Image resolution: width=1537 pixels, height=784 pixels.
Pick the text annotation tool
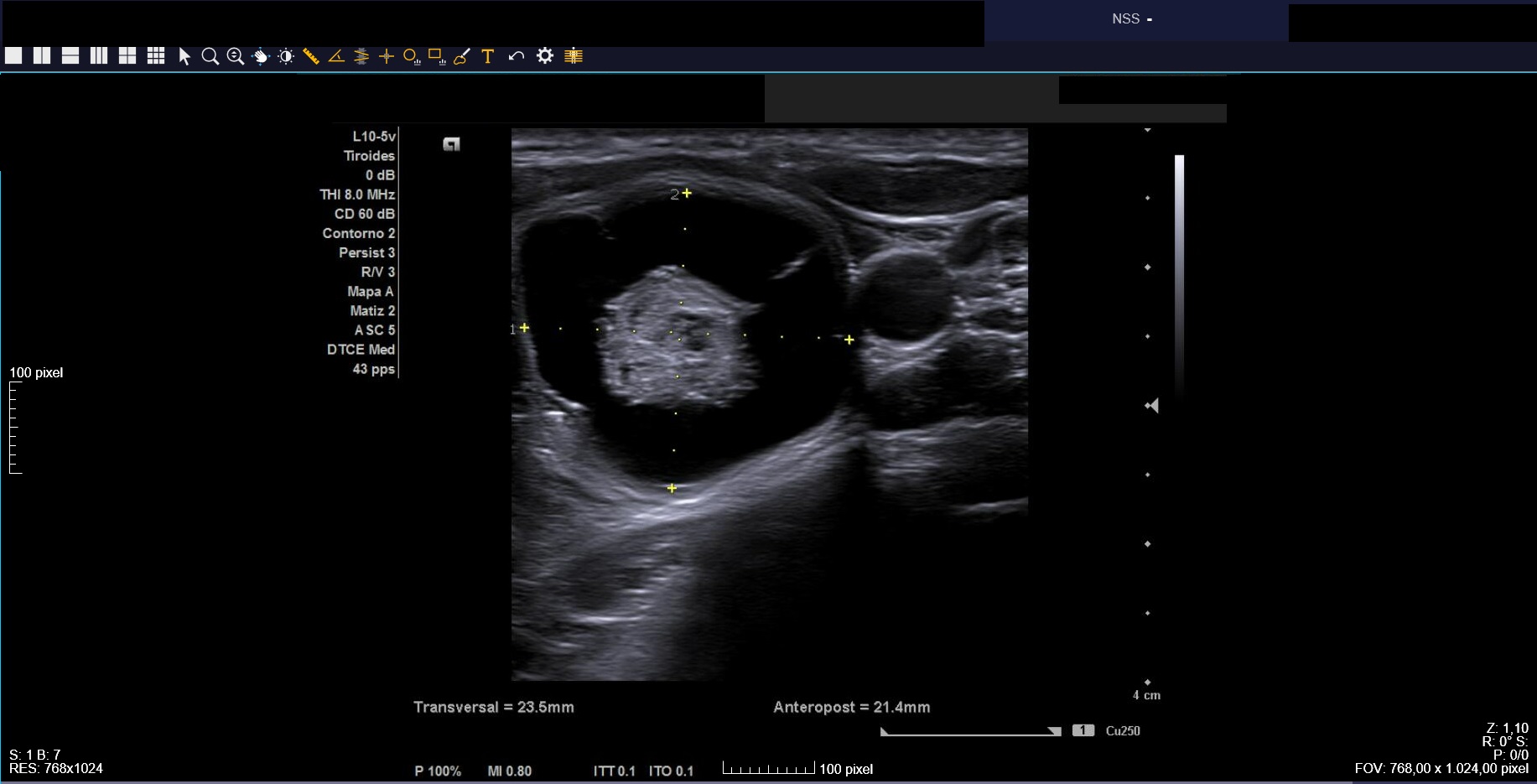pyautogui.click(x=487, y=56)
